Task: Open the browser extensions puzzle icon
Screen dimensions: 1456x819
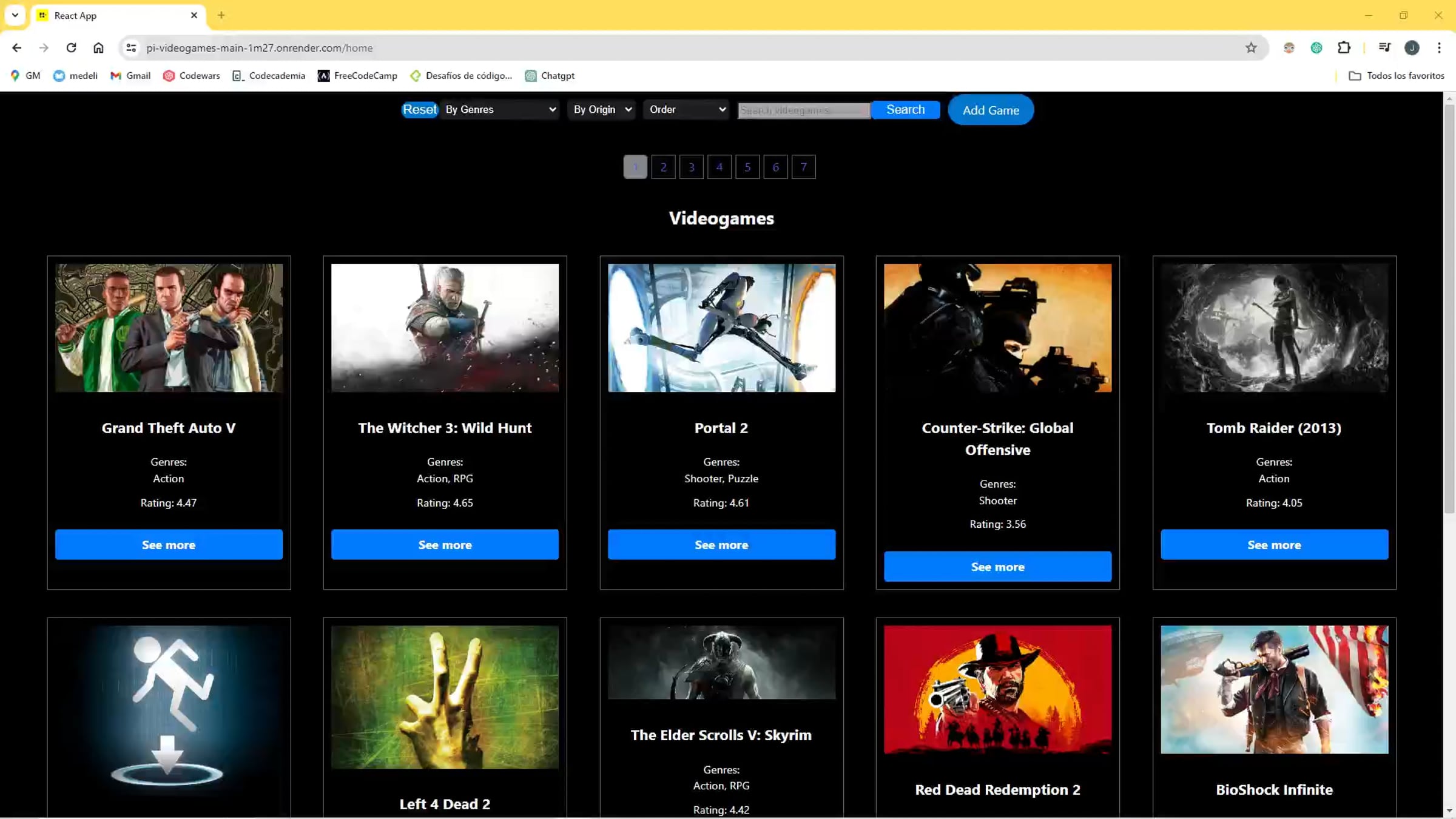Action: tap(1344, 48)
